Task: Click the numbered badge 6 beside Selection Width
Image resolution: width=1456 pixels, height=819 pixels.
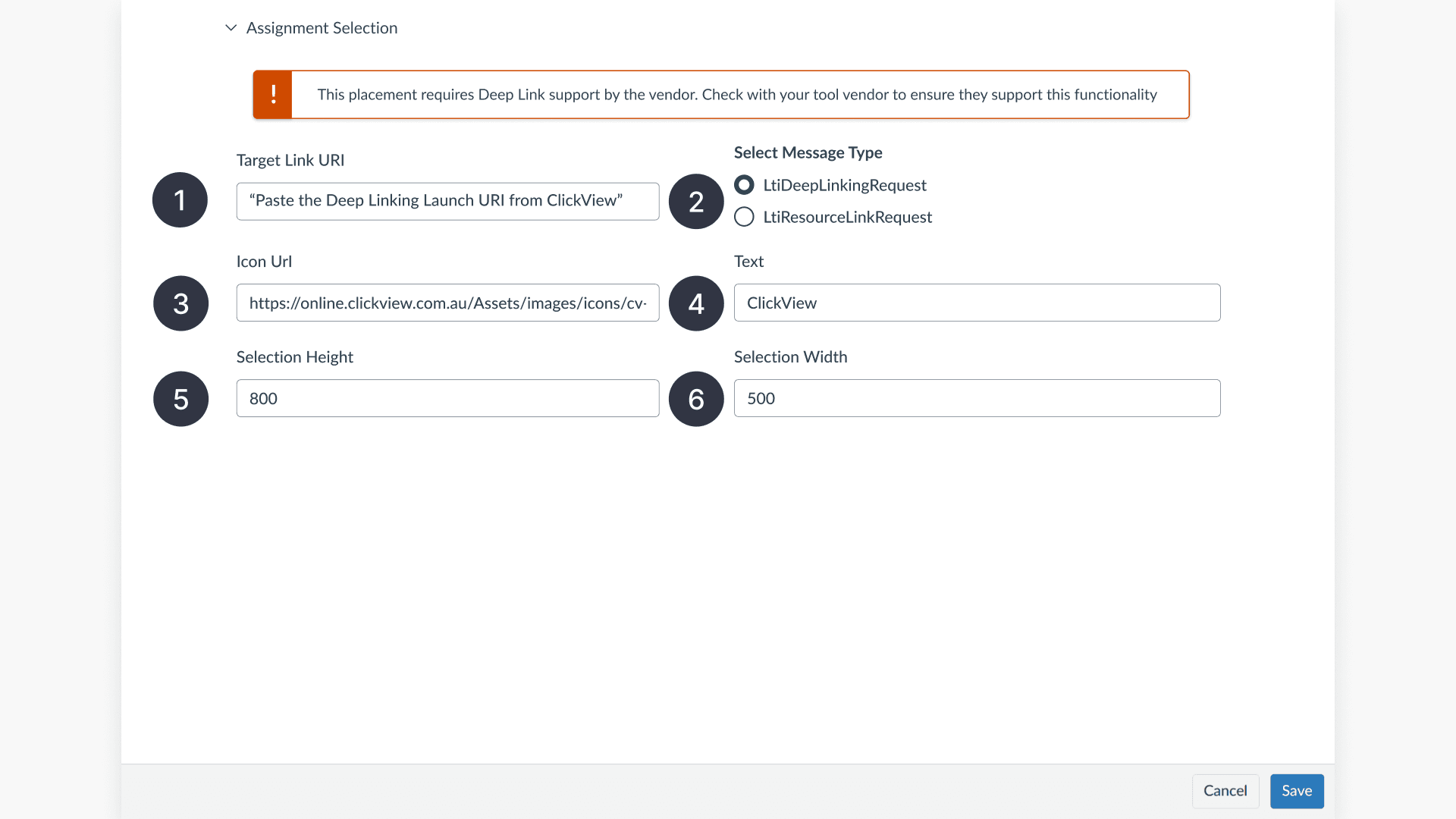Action: (695, 398)
